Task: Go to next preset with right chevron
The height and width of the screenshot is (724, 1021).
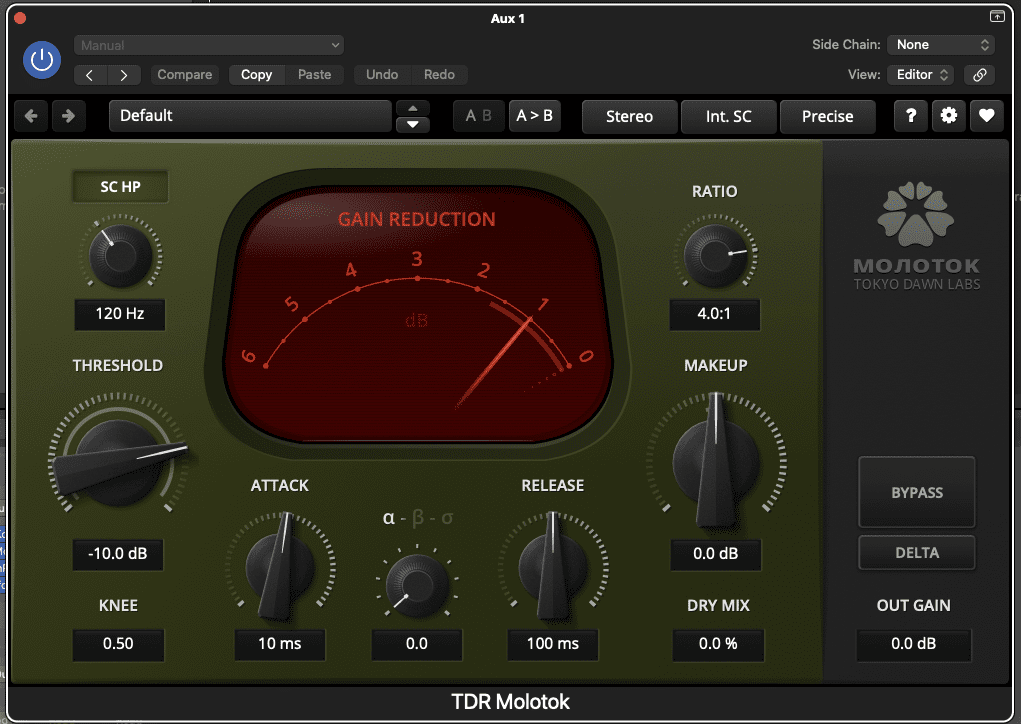Action: (x=123, y=75)
